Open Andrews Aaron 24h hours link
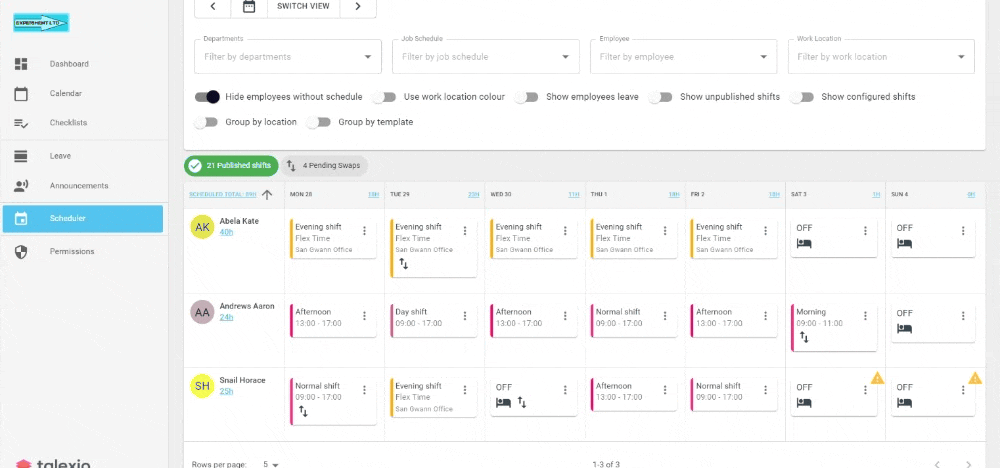The width and height of the screenshot is (1000, 468). [226, 318]
